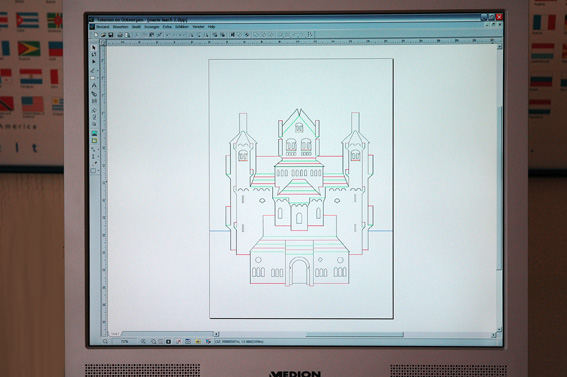Click the Print icon in toolbar
Viewport: 567px width, 377px height.
pos(120,35)
